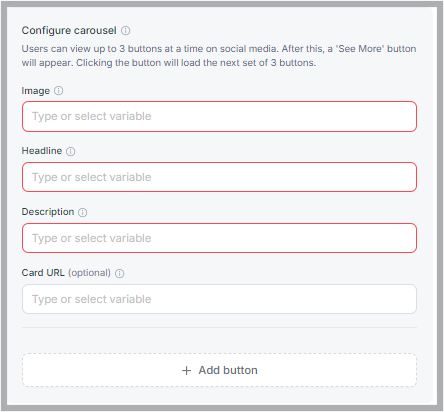Open the Card URL info icon

click(x=119, y=273)
